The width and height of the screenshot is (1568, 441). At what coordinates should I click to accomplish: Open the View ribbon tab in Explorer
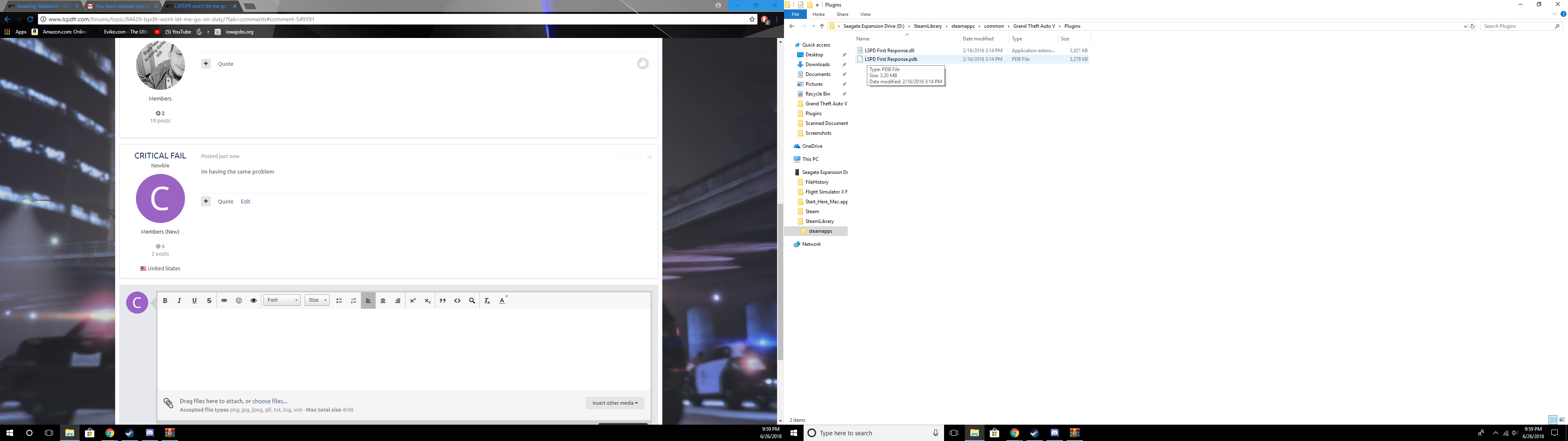[x=865, y=15]
